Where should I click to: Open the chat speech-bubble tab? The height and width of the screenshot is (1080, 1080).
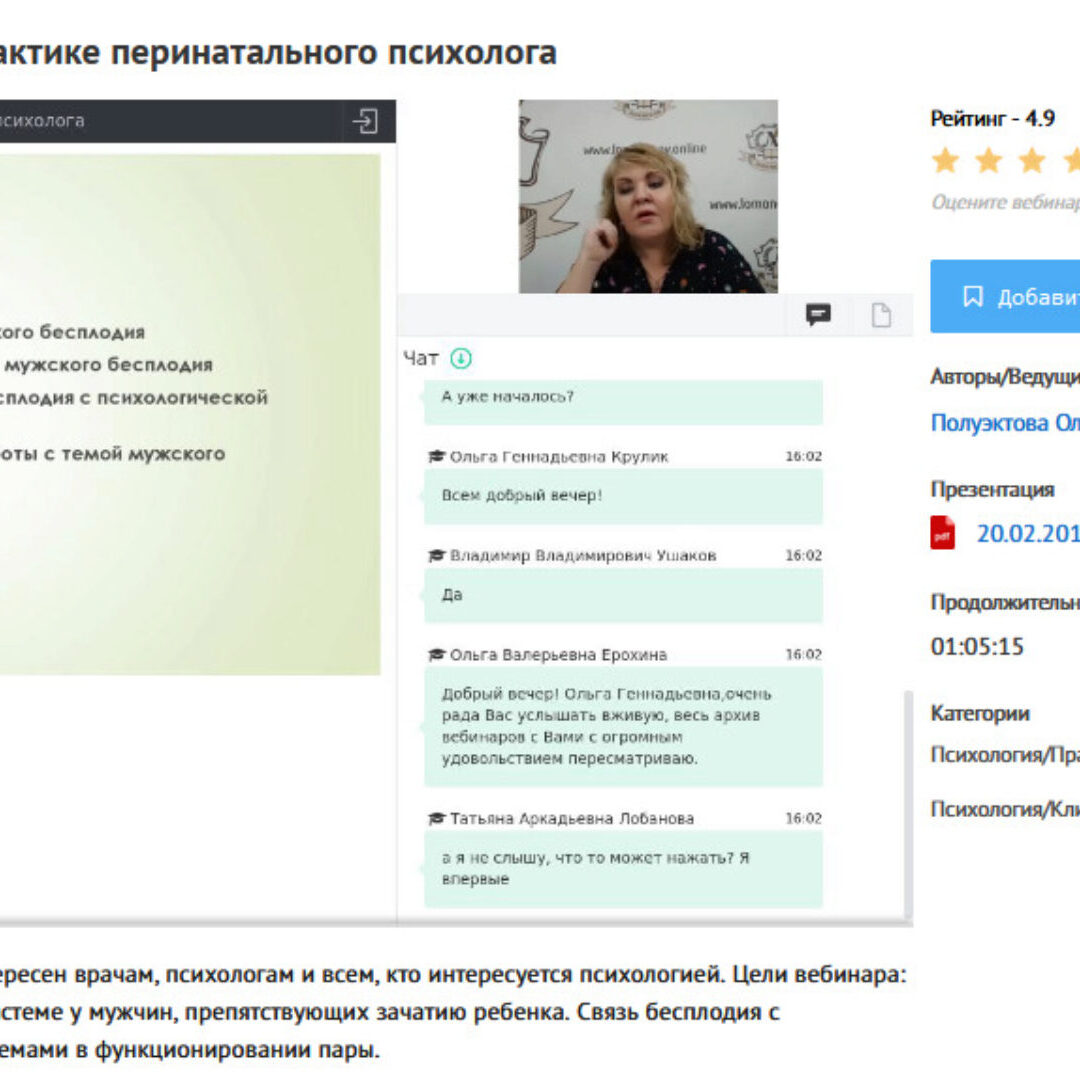(818, 315)
